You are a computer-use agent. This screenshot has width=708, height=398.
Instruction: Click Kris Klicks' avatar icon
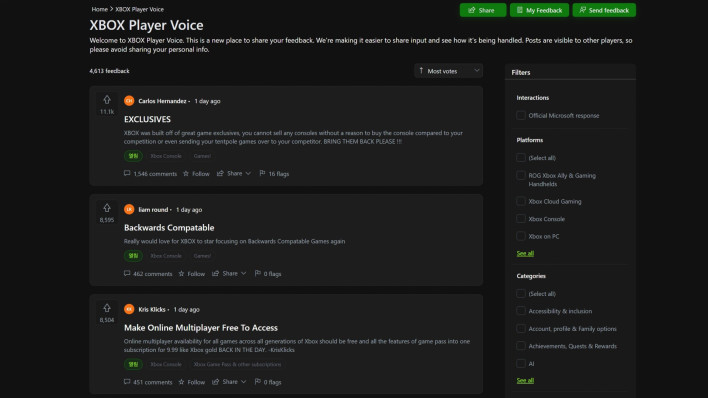[129, 309]
